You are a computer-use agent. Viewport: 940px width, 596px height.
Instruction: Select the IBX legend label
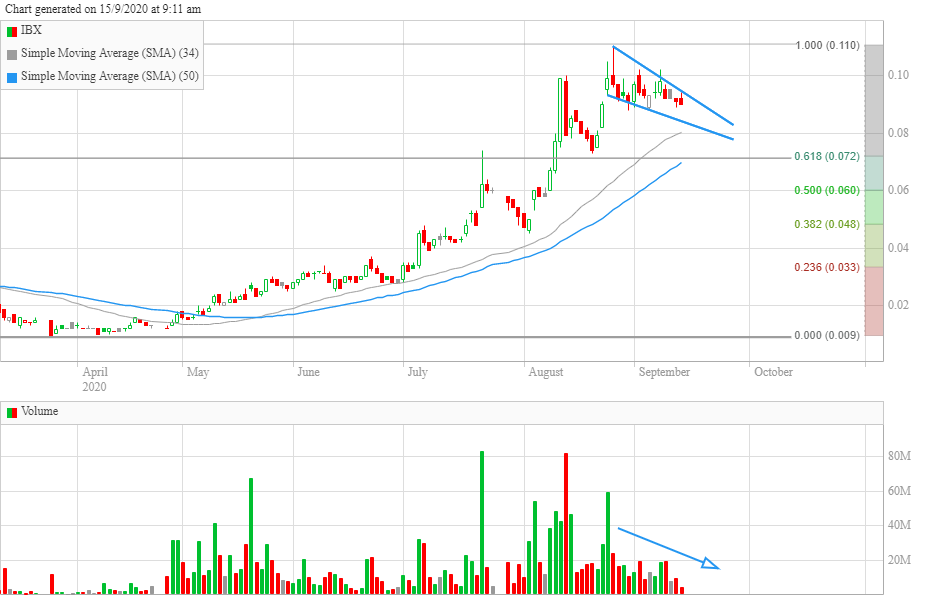tap(31, 30)
